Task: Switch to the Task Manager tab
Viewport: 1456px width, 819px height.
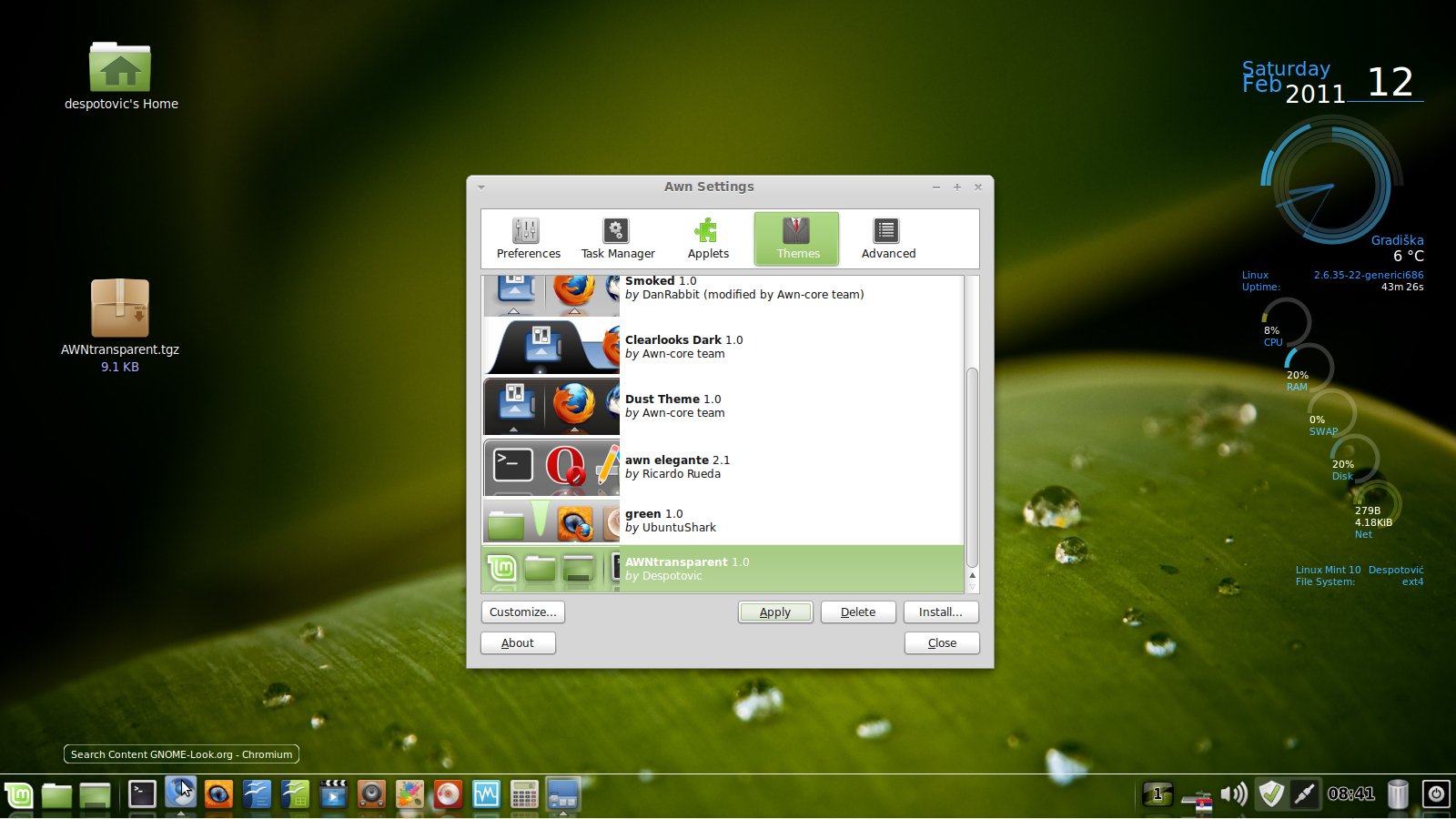Action: click(618, 239)
